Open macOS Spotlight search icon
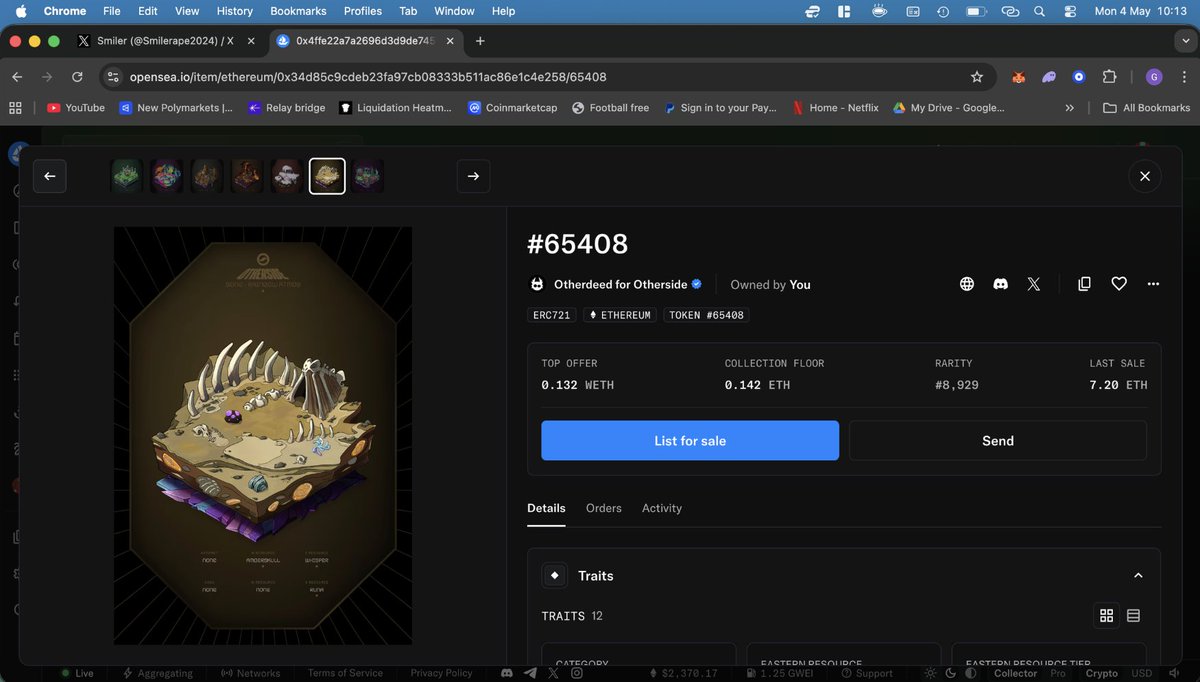The image size is (1200, 682). click(x=1040, y=11)
